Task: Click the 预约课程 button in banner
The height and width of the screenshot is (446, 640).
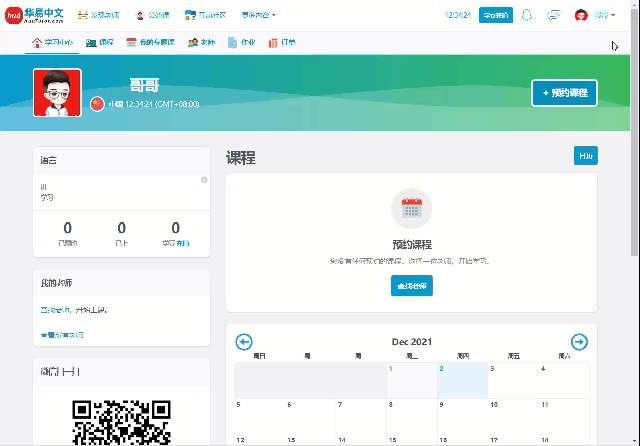Action: click(564, 93)
